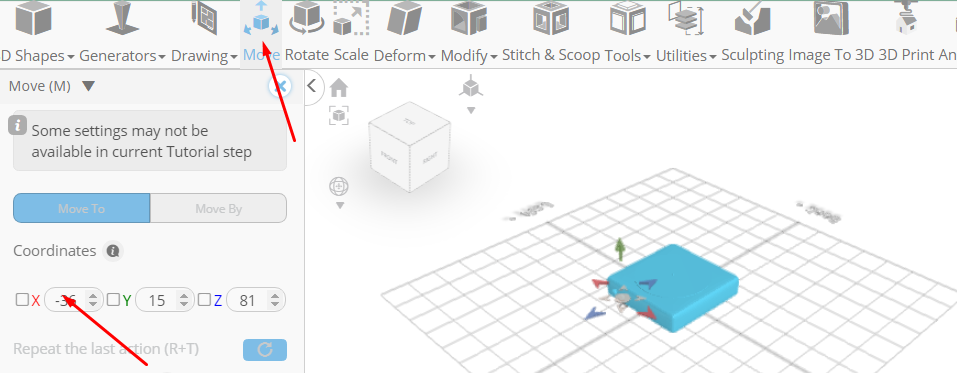Click the Home view icon
This screenshot has height=373, width=957.
point(339,89)
